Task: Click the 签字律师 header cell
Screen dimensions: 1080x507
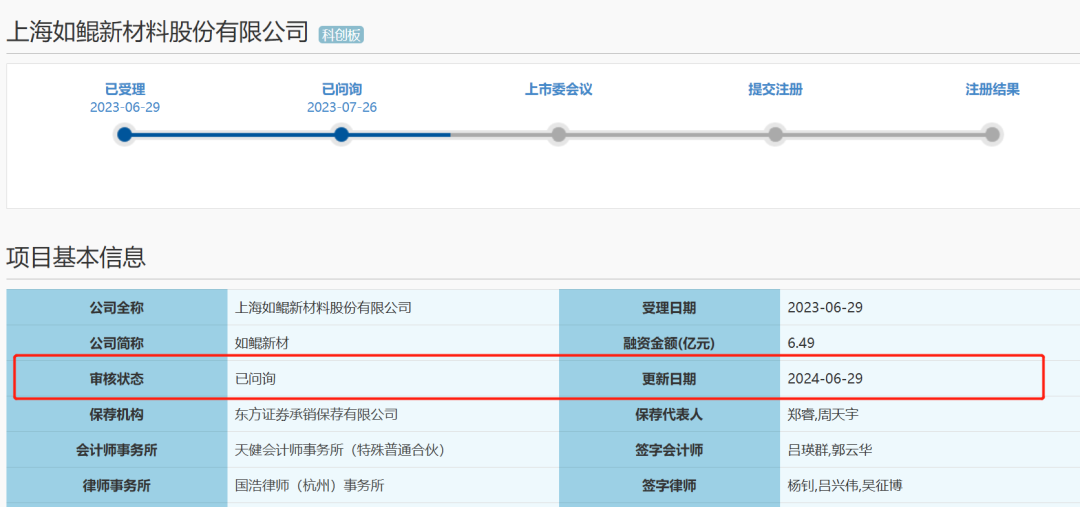Action: [x=669, y=486]
